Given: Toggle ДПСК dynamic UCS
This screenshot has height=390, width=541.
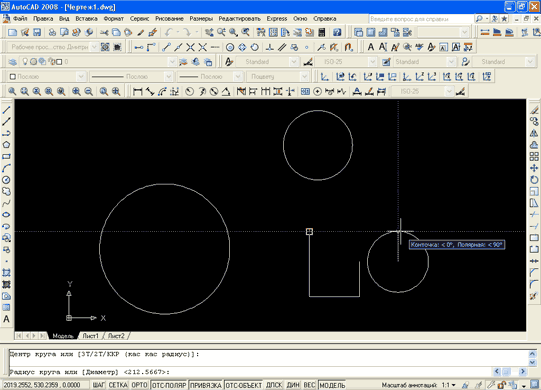Looking at the screenshot, I should tap(274, 385).
